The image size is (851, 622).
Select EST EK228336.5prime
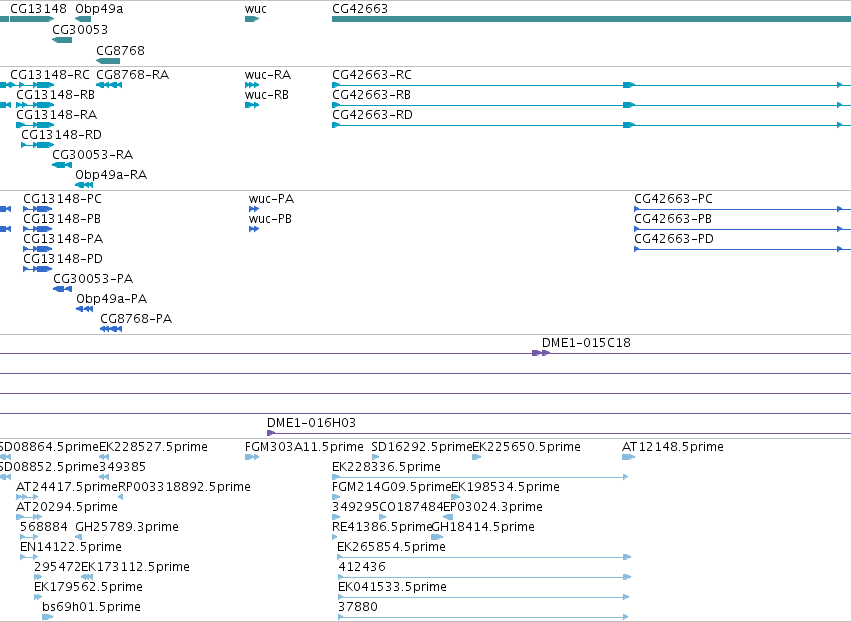pos(386,467)
